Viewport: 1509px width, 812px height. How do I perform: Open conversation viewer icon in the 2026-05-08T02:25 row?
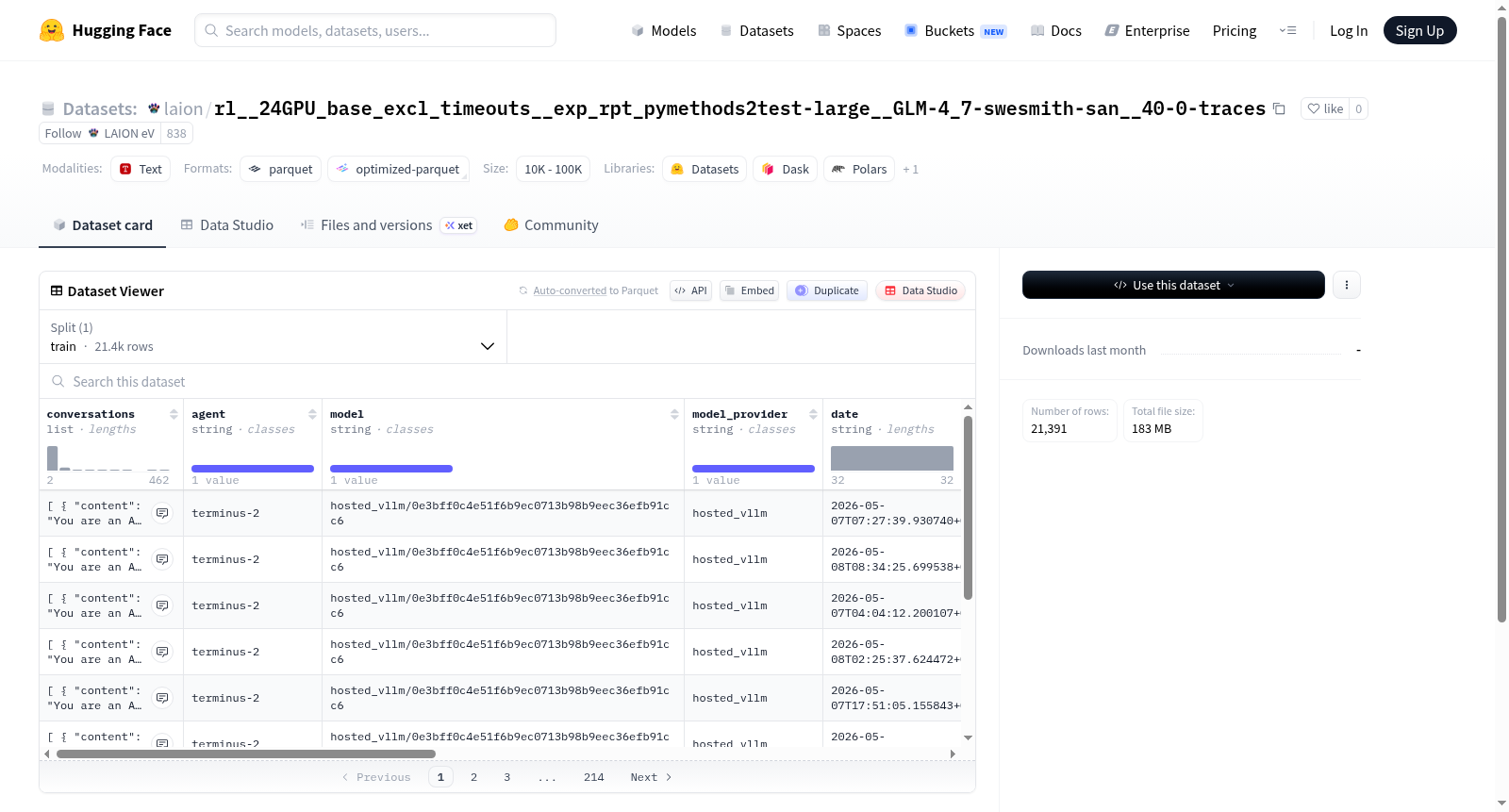point(162,652)
